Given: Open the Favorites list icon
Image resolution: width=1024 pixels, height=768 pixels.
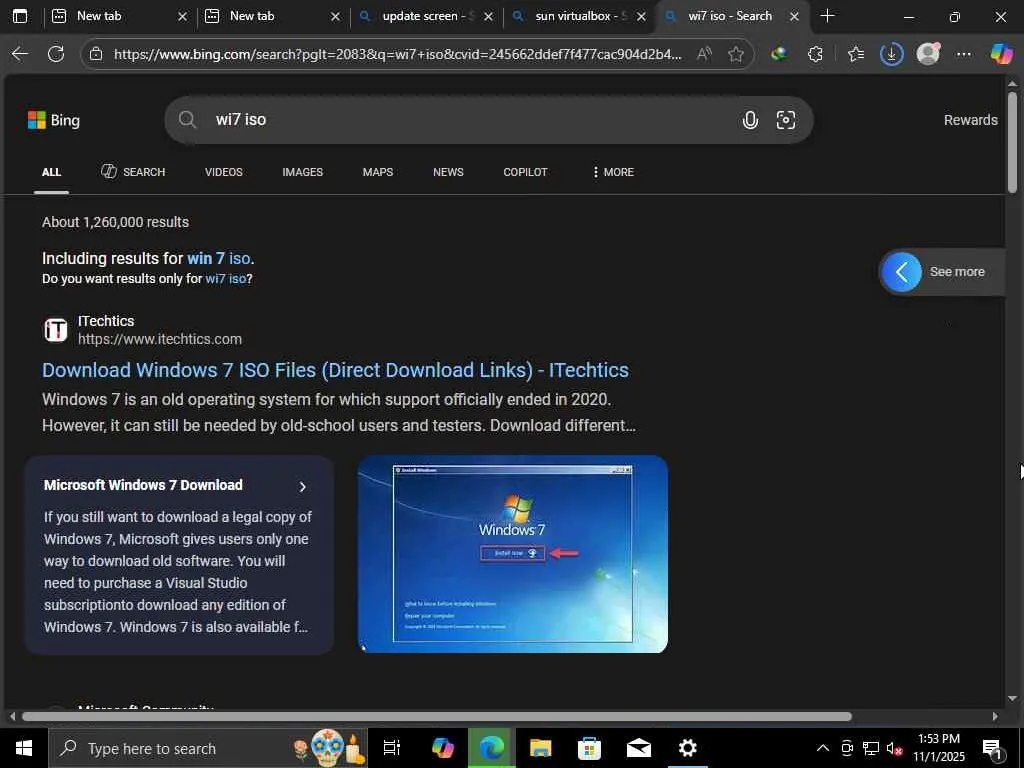Looking at the screenshot, I should (x=856, y=54).
